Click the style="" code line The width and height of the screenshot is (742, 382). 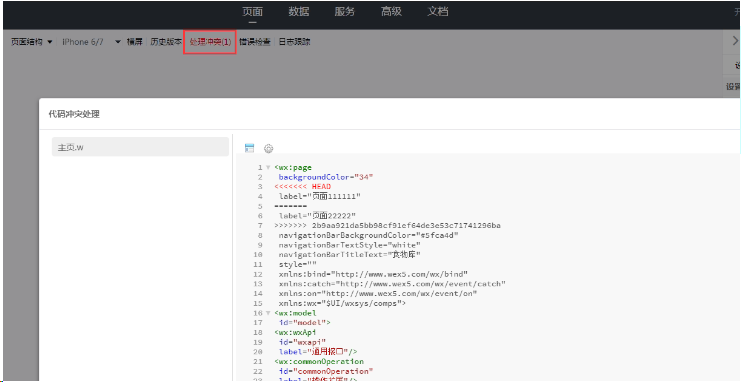[298, 264]
